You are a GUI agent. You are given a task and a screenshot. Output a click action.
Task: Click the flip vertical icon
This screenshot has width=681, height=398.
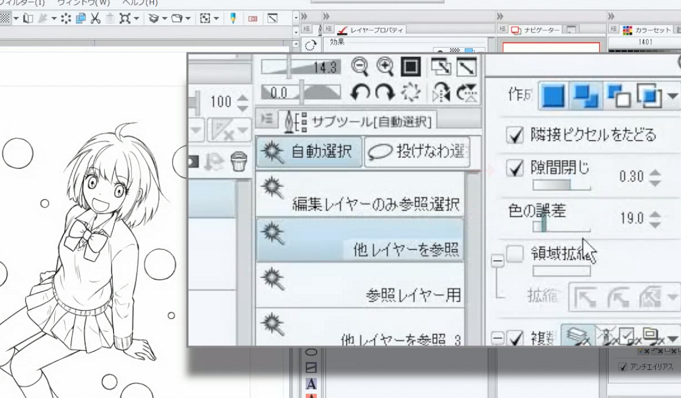(x=467, y=93)
